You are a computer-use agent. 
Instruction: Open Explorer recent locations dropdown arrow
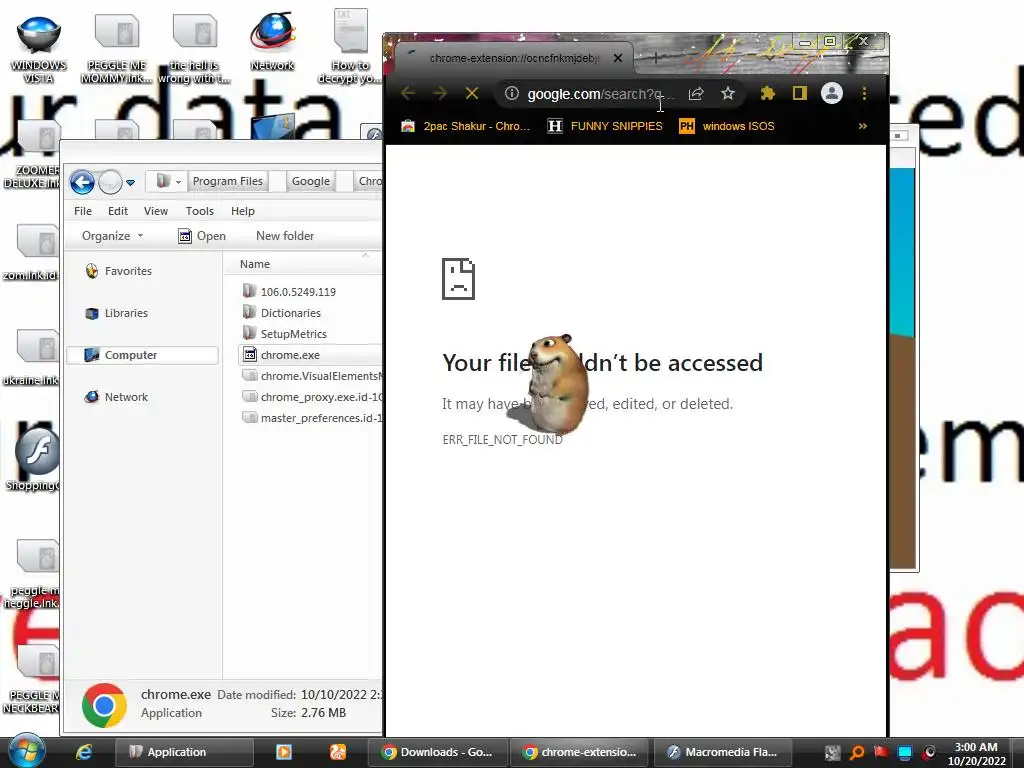[131, 183]
